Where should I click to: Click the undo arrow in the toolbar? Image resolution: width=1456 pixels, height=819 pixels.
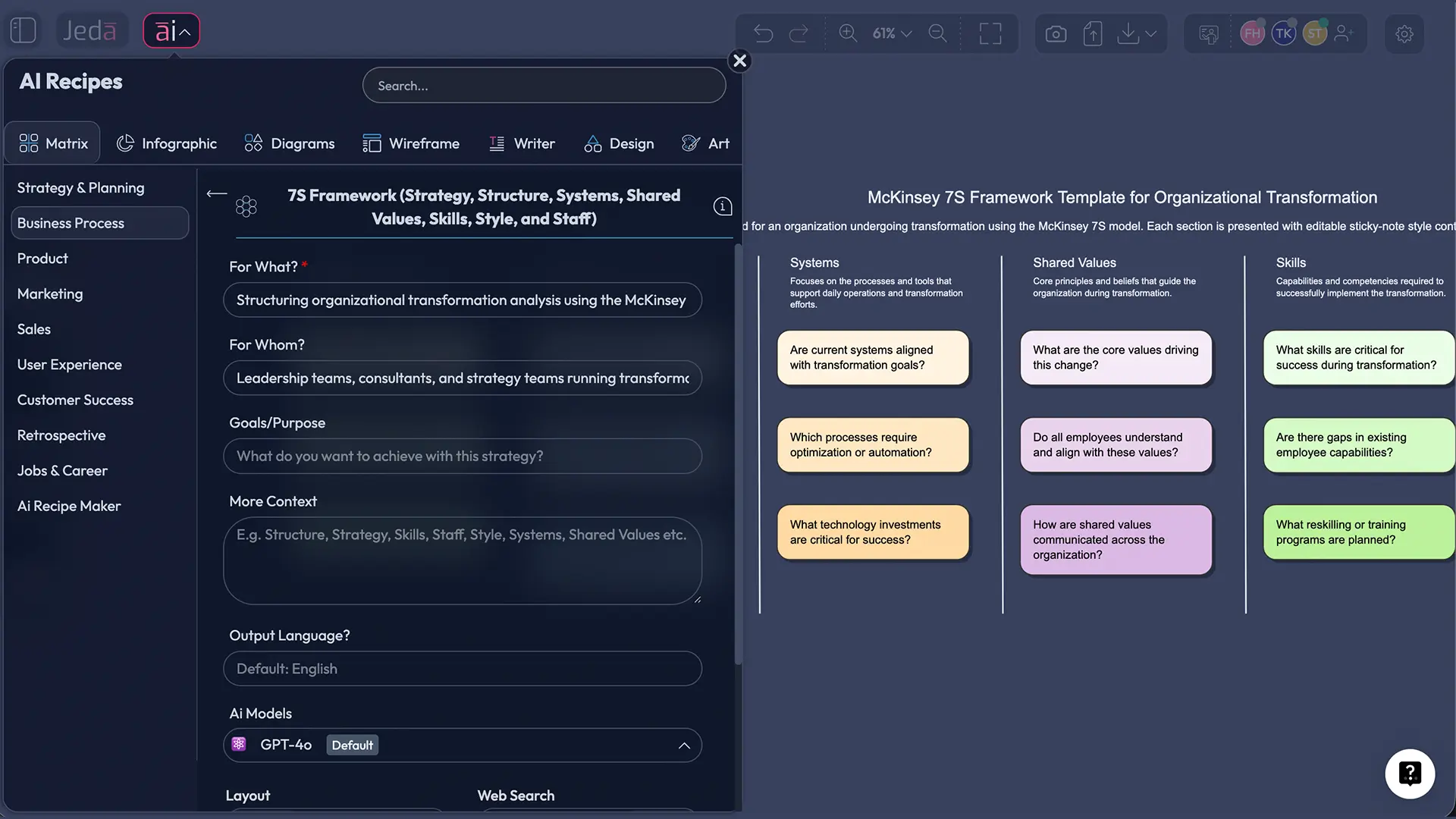(x=763, y=33)
